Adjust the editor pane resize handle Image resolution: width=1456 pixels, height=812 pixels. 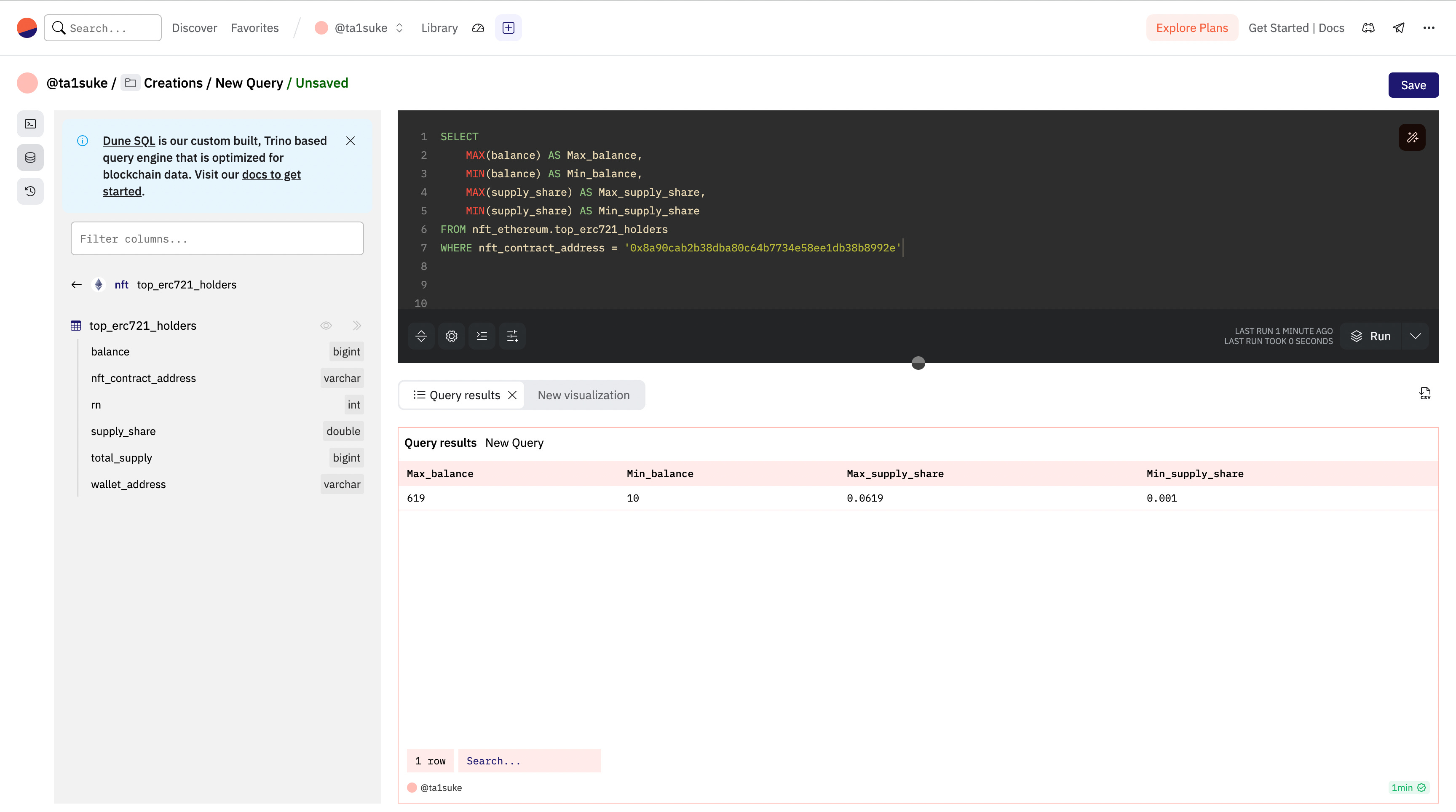(x=918, y=363)
